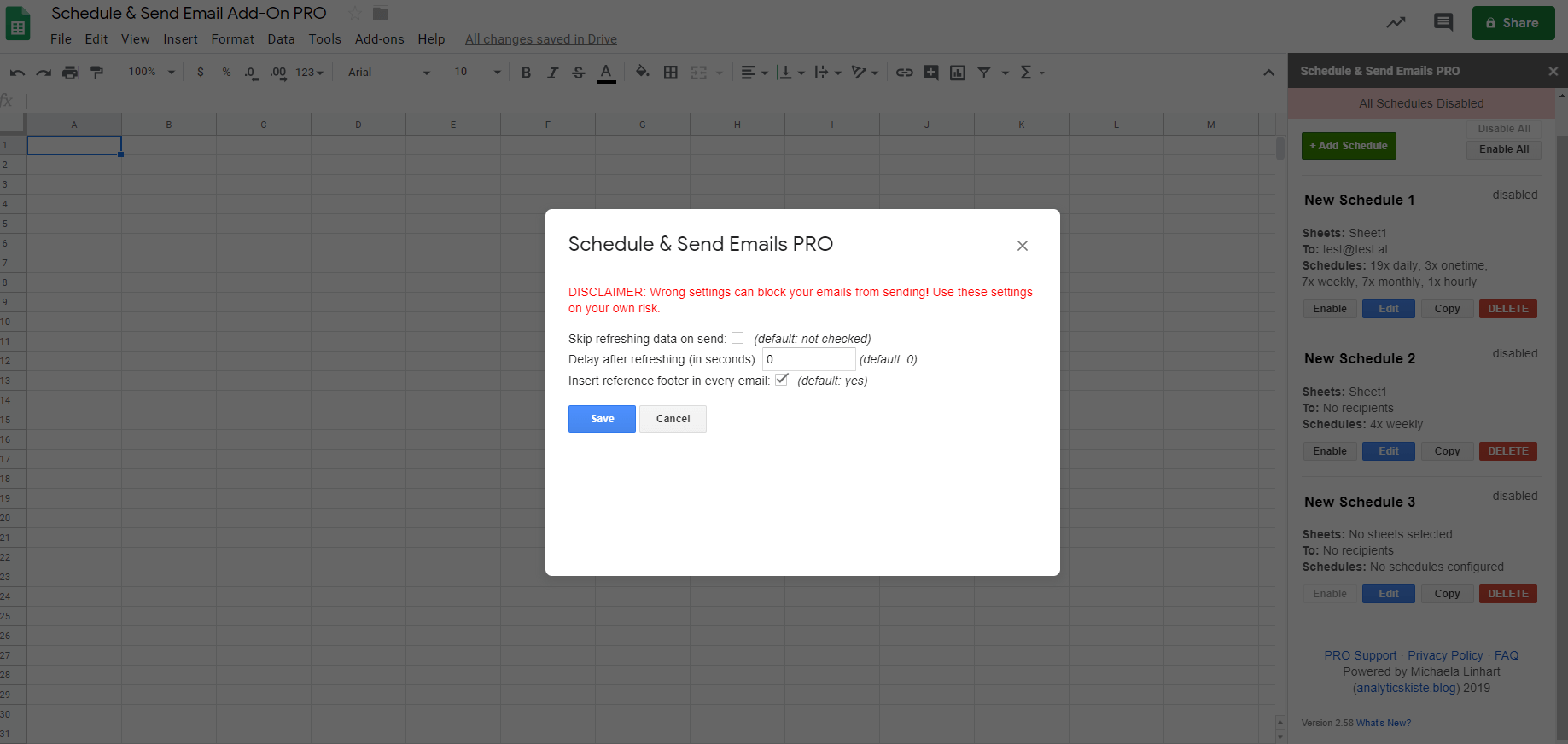Click the delay in seconds input field
The width and height of the screenshot is (1568, 744).
pos(808,359)
